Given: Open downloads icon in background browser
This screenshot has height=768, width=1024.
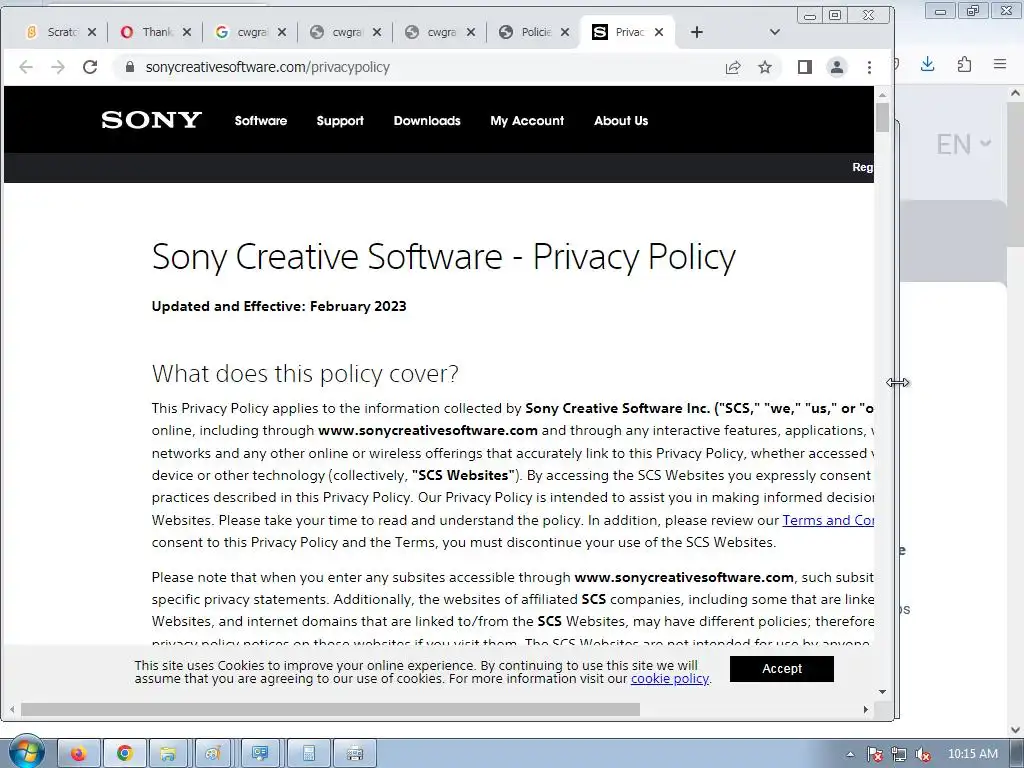Looking at the screenshot, I should coord(927,64).
